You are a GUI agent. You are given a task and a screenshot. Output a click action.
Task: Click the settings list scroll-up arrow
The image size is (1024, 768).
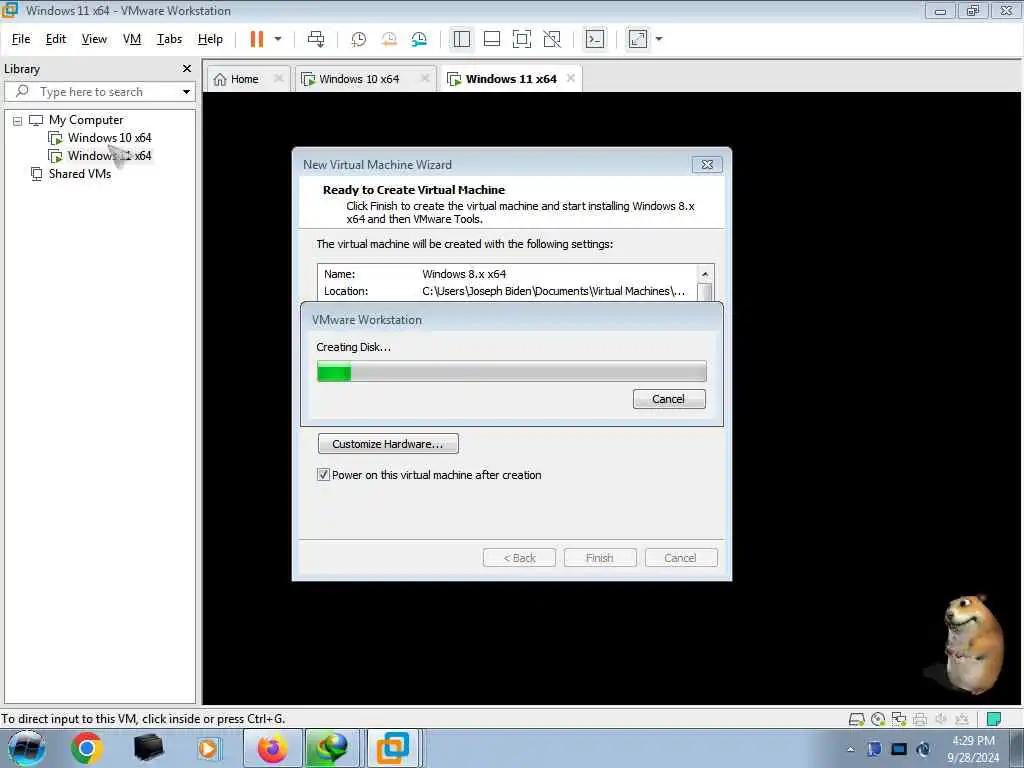[x=705, y=274]
